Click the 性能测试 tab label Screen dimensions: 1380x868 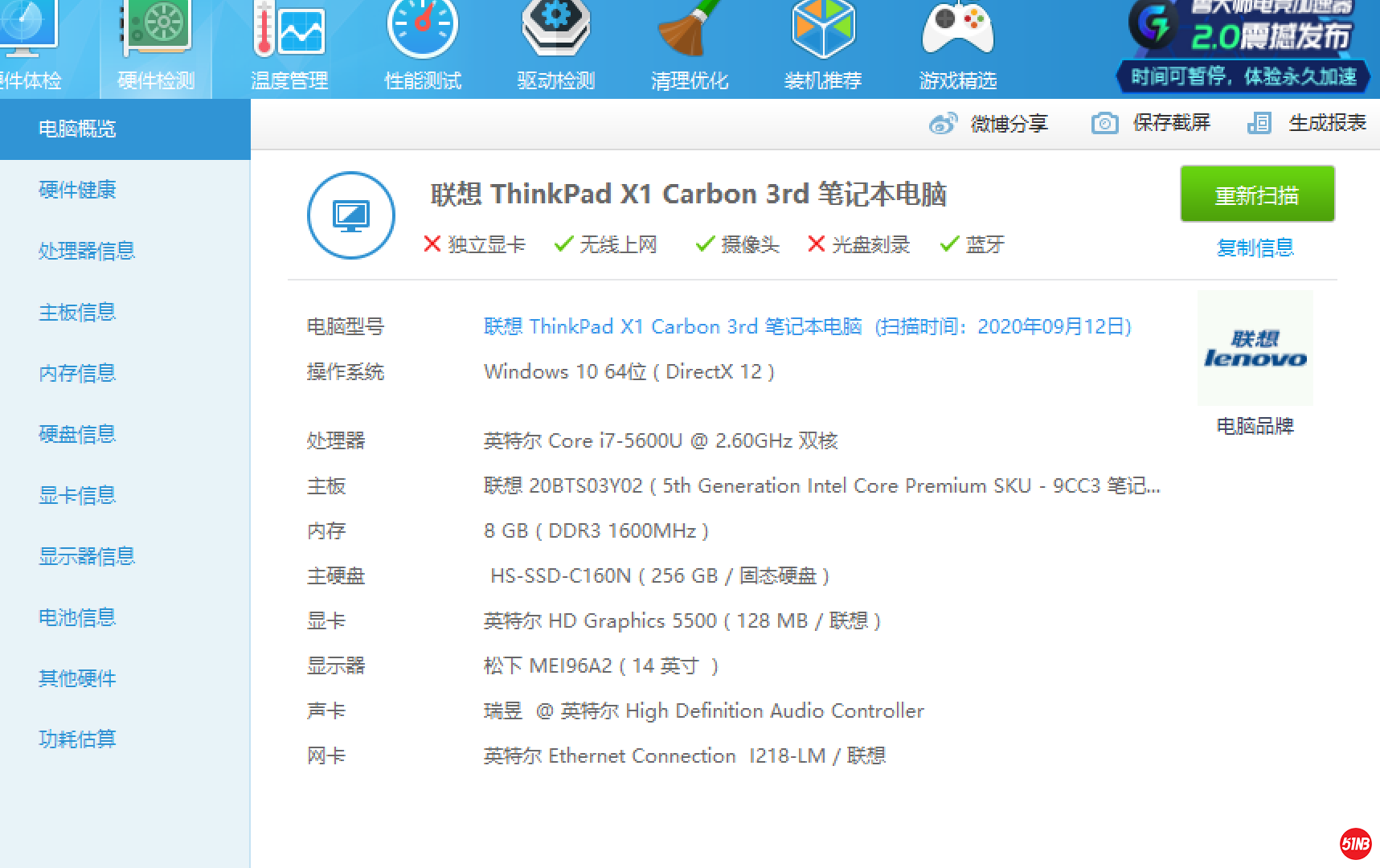tap(423, 80)
